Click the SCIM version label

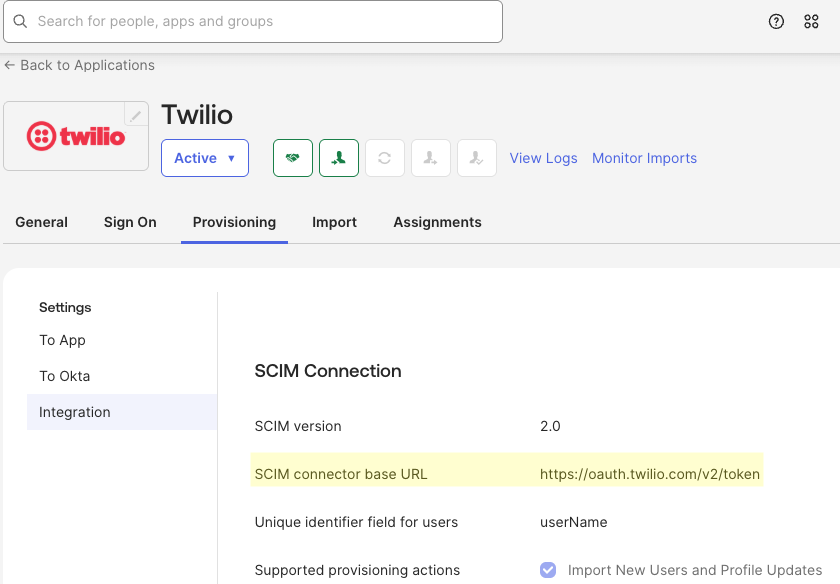(298, 426)
